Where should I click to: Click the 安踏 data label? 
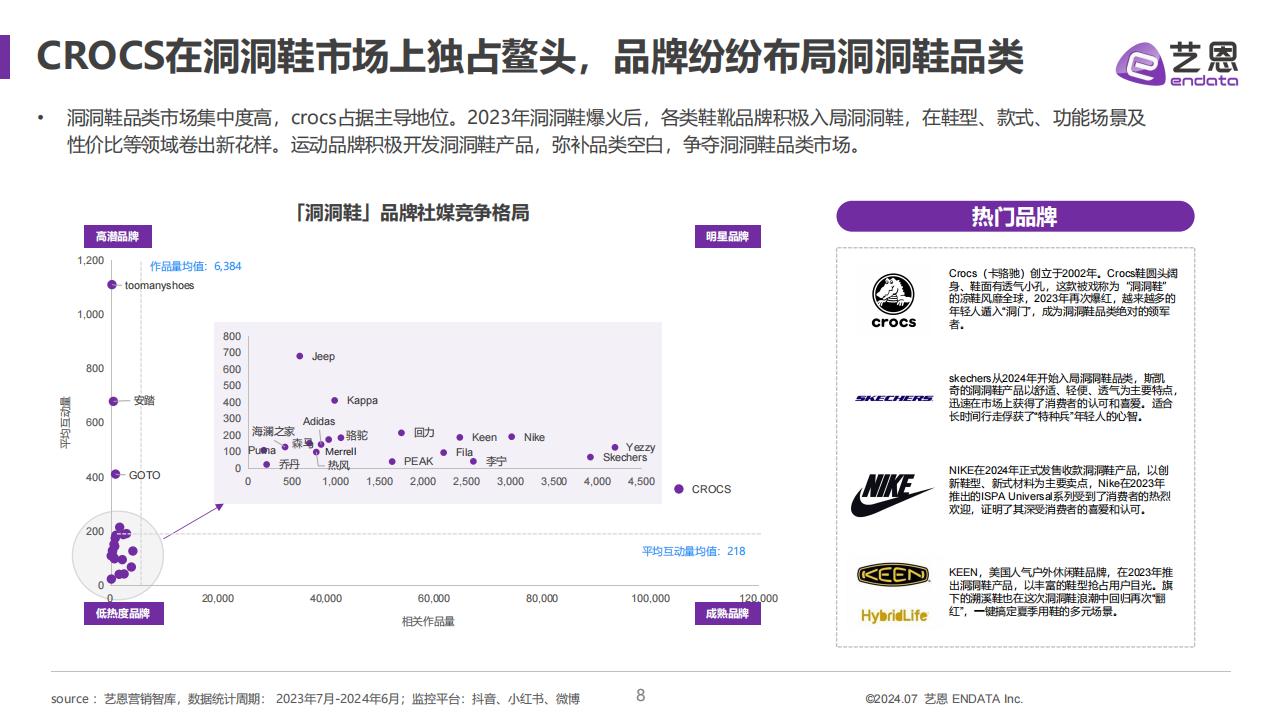pos(144,401)
